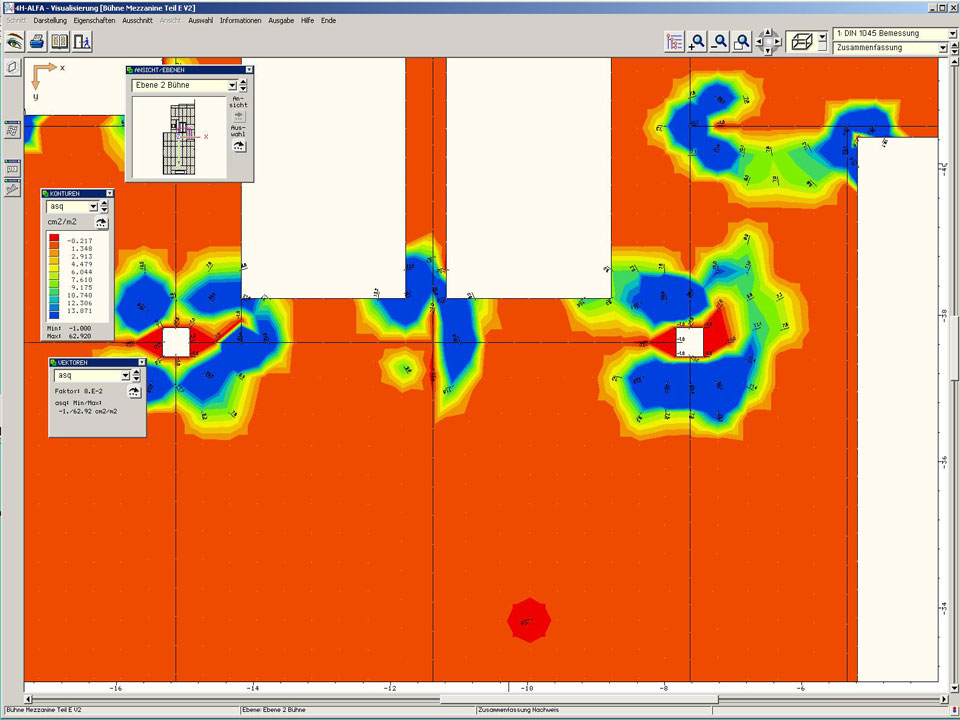Click the zoom window magnifier icon
Screen dimensions: 960x720
[x=741, y=41]
